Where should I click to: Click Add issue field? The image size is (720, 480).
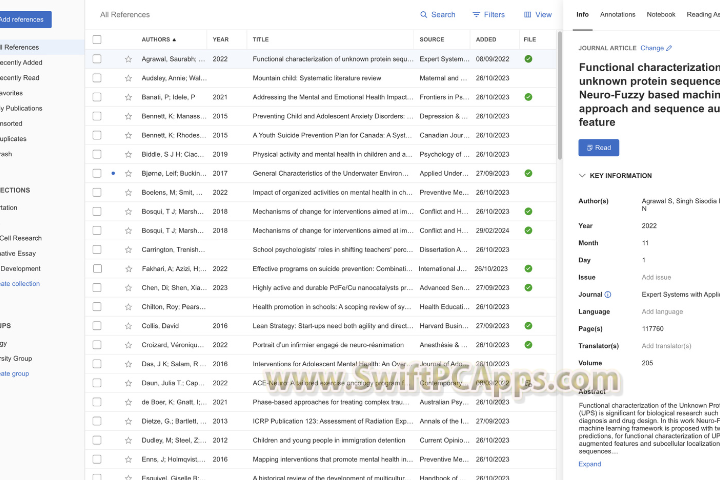click(x=656, y=277)
